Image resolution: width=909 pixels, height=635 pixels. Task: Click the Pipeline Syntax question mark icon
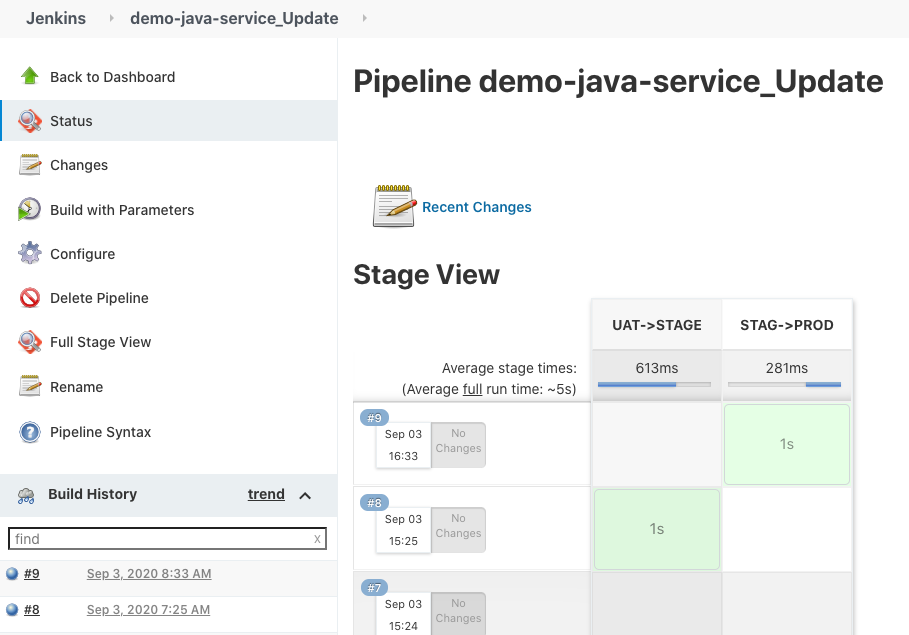pyautogui.click(x=30, y=432)
